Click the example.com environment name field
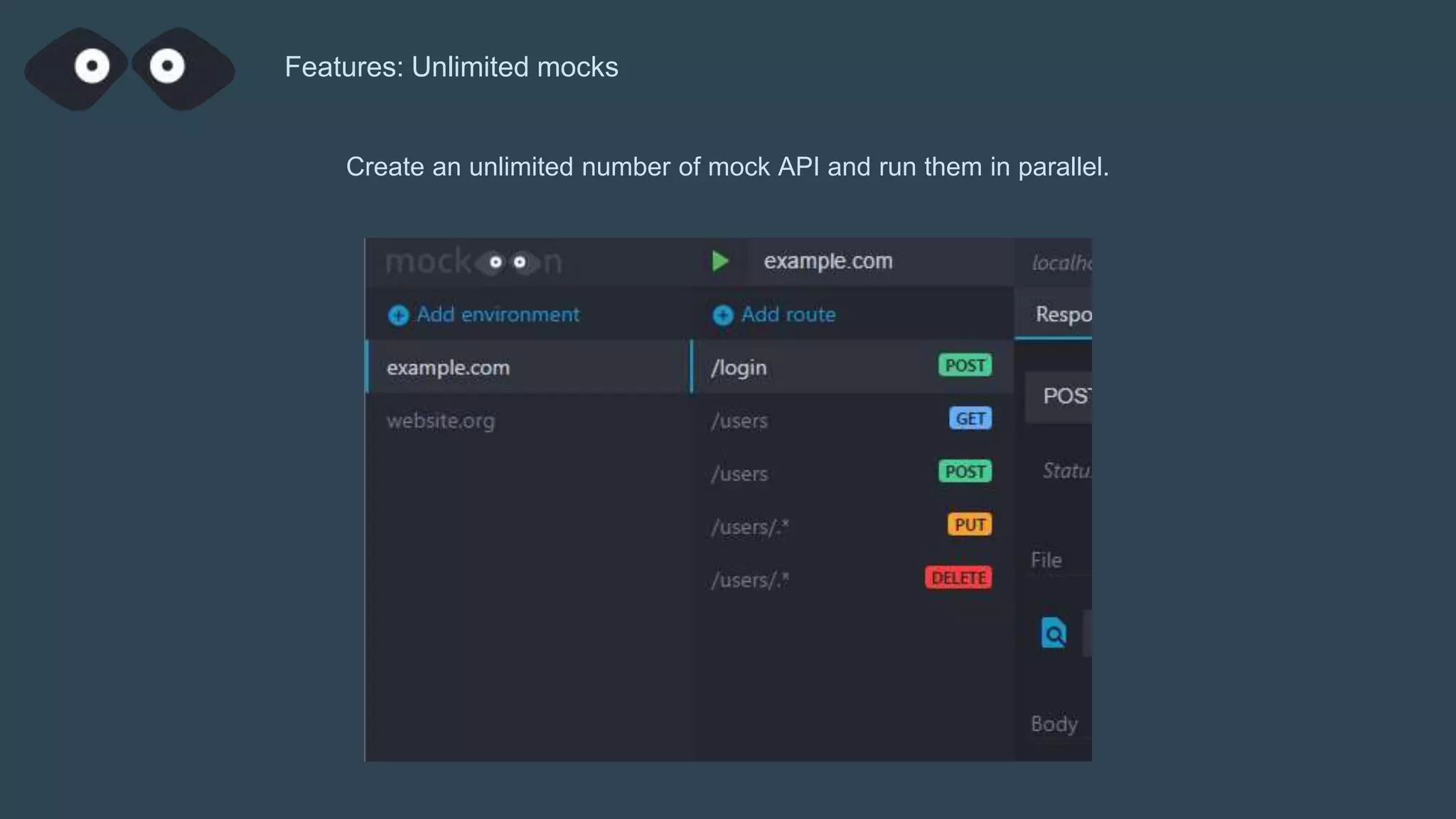This screenshot has height=819, width=1456. click(x=828, y=262)
